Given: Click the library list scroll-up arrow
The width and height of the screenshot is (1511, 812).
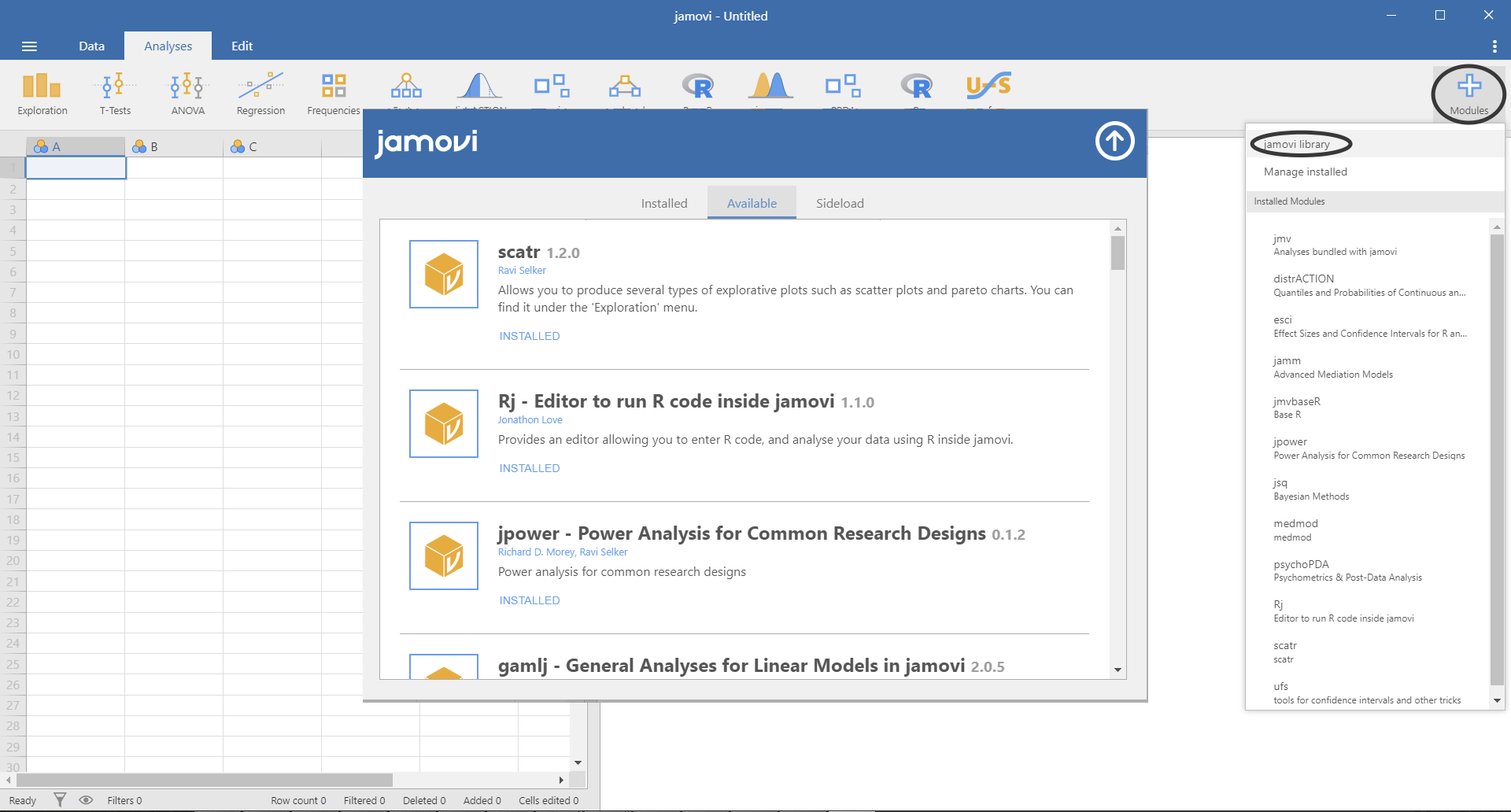Looking at the screenshot, I should (x=1118, y=228).
